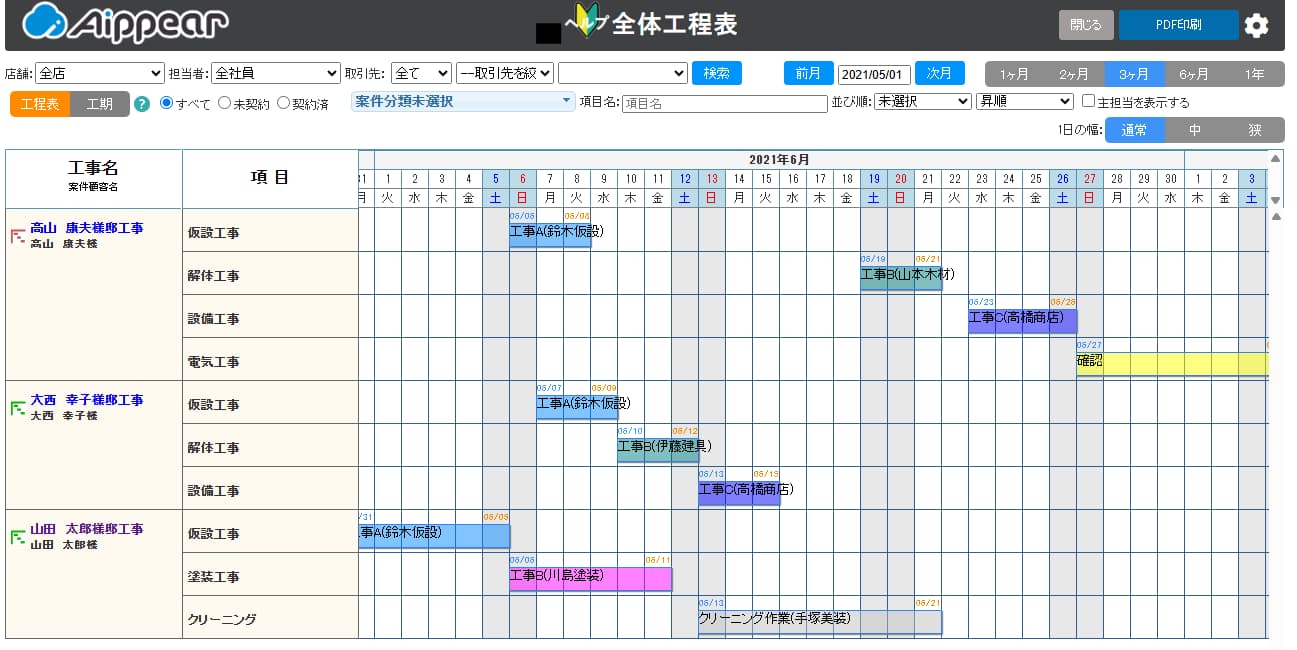The width and height of the screenshot is (1297, 650).
Task: Click the 塗装工事 item cell
Action: [x=270, y=576]
